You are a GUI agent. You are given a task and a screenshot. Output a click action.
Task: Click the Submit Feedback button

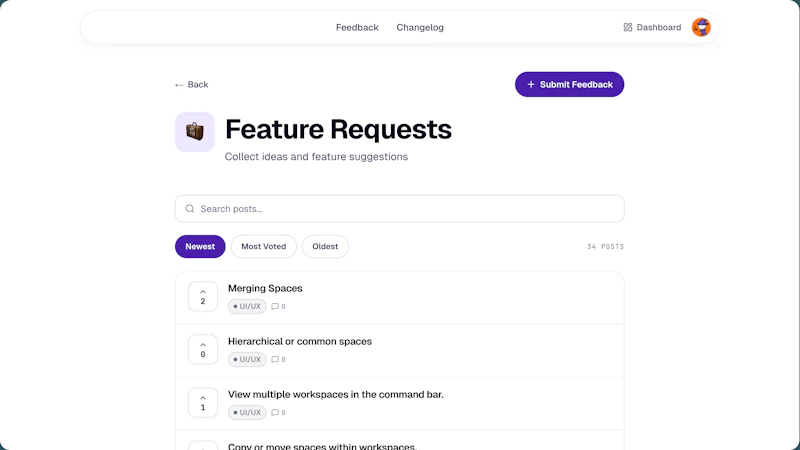[569, 84]
